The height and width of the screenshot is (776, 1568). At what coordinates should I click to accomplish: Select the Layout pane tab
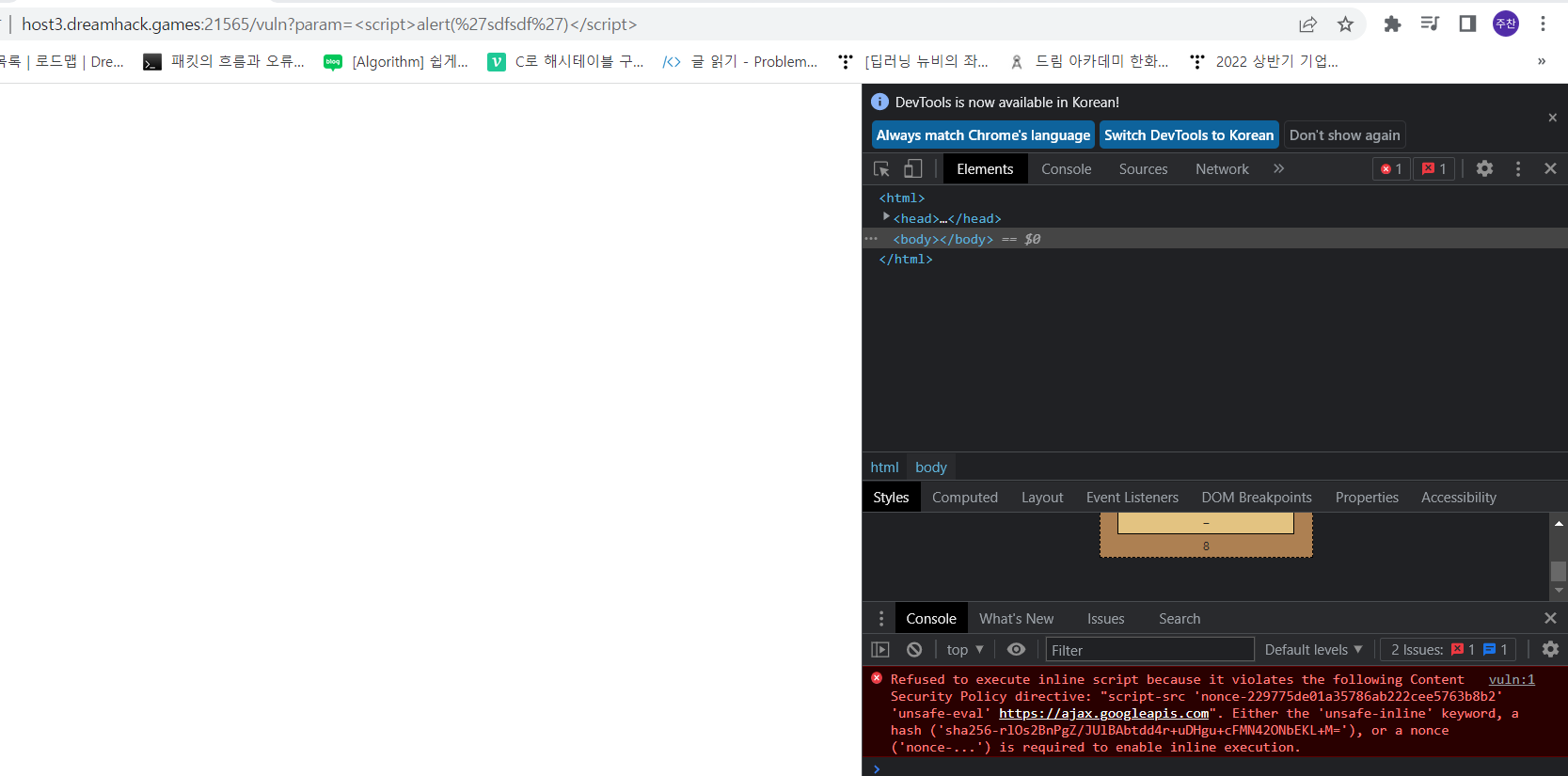tap(1042, 497)
